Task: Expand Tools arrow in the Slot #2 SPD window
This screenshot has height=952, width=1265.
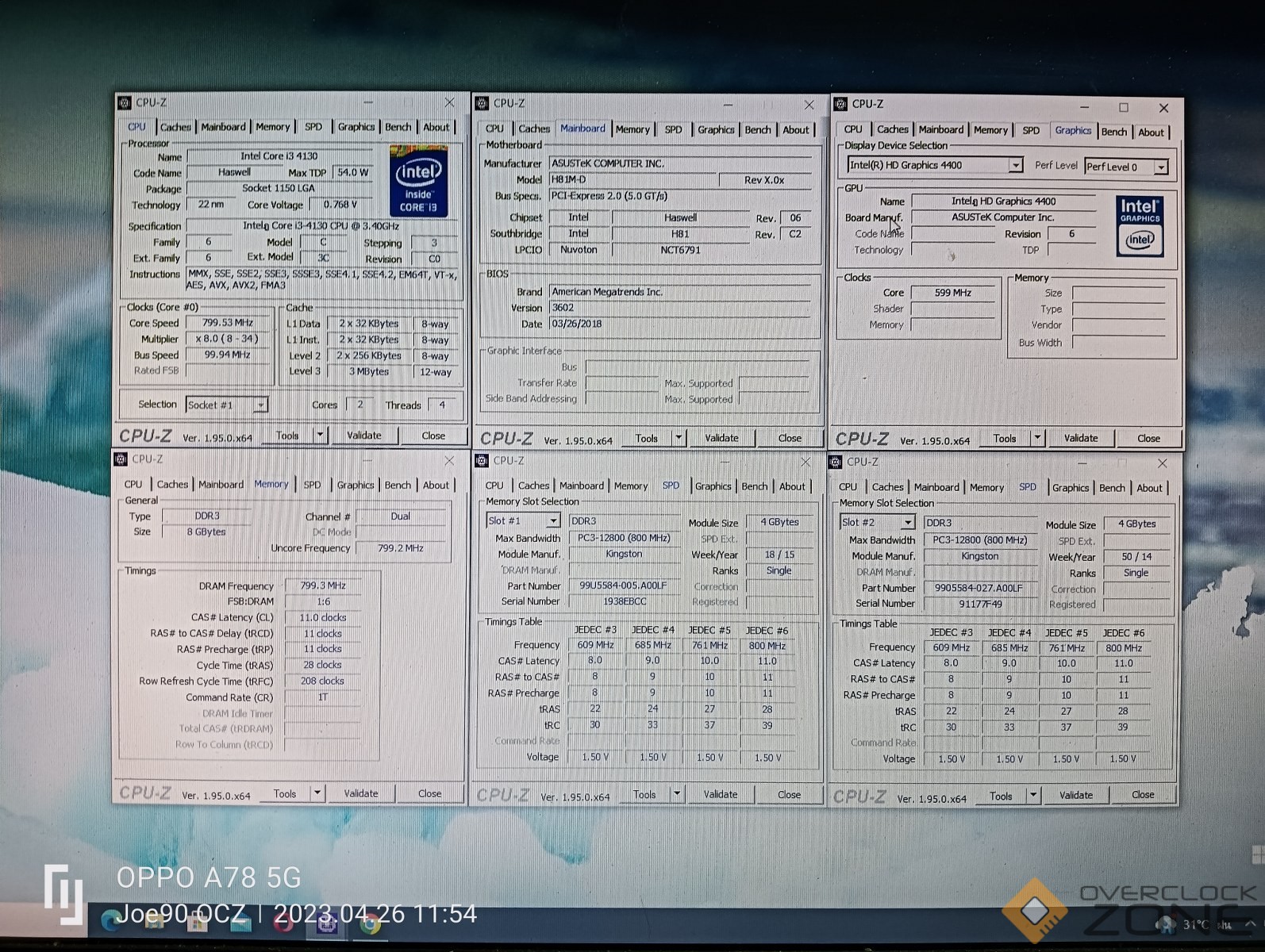Action: pos(1033,795)
